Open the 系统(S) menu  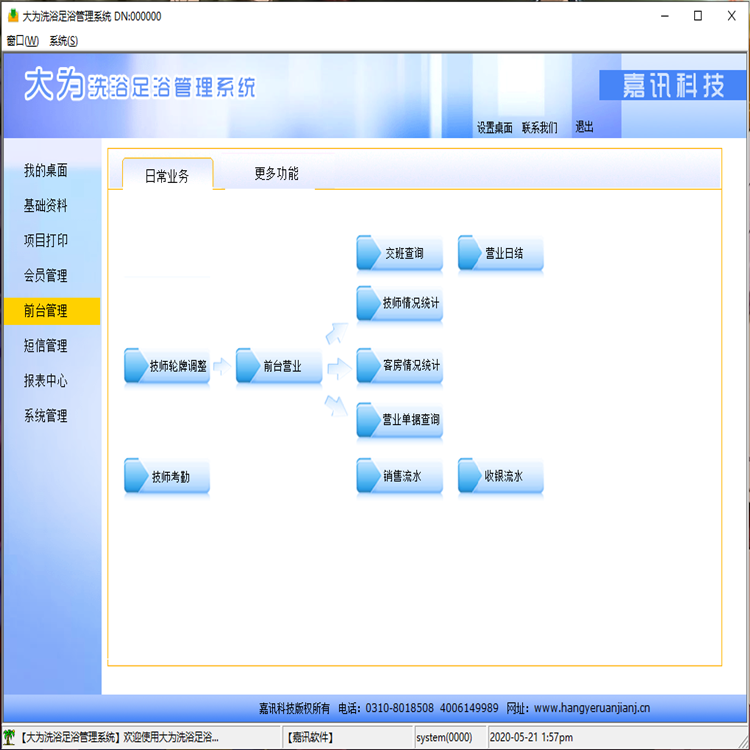point(63,41)
